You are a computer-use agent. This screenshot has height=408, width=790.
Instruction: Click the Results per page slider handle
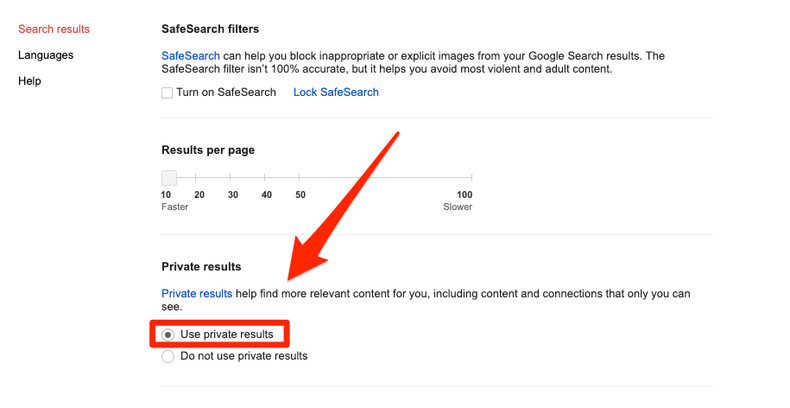[169, 178]
